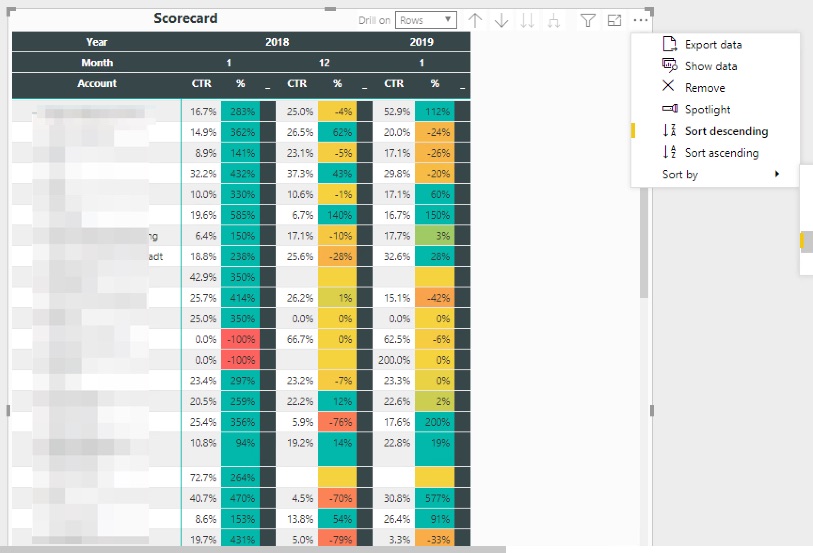Click the Sort ascending A-Z icon
The image size is (813, 553).
[x=669, y=152]
